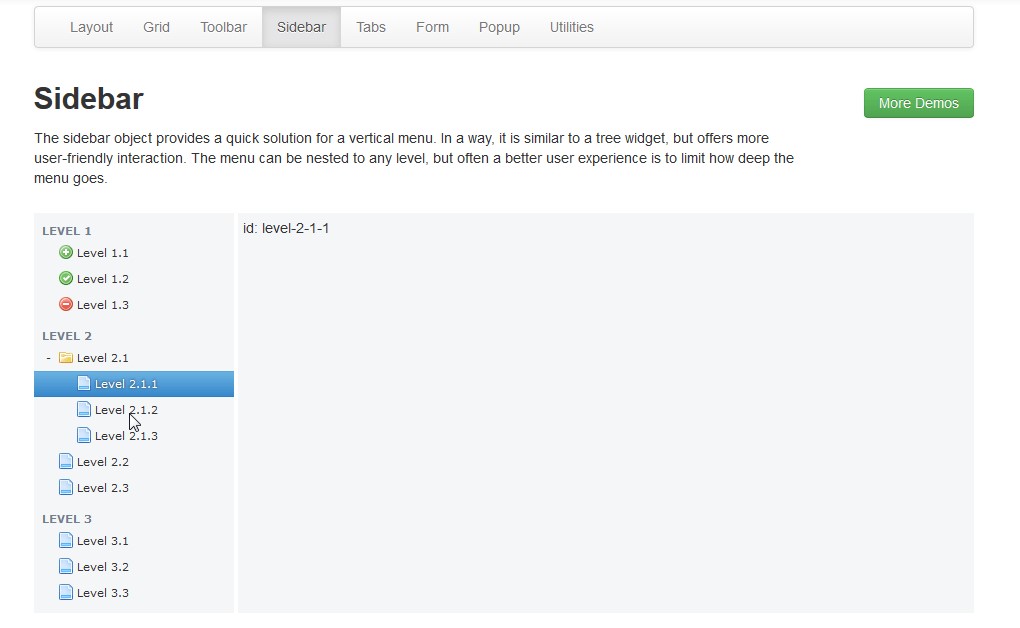Click the page icon beside Level 3.1
This screenshot has height=628, width=1020.
point(66,541)
